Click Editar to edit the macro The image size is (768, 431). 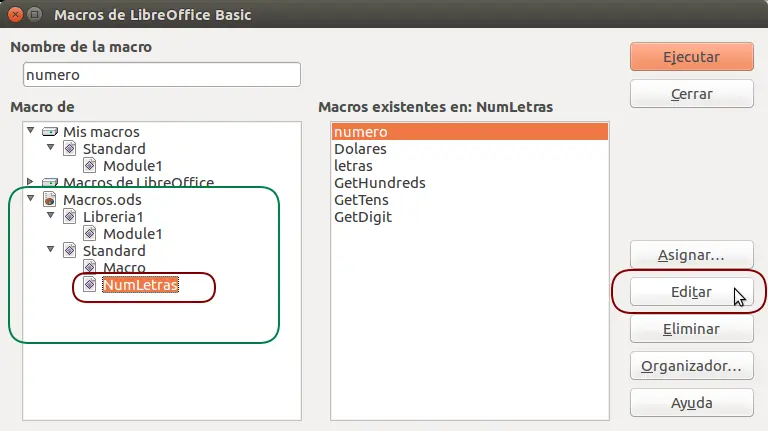click(x=692, y=292)
